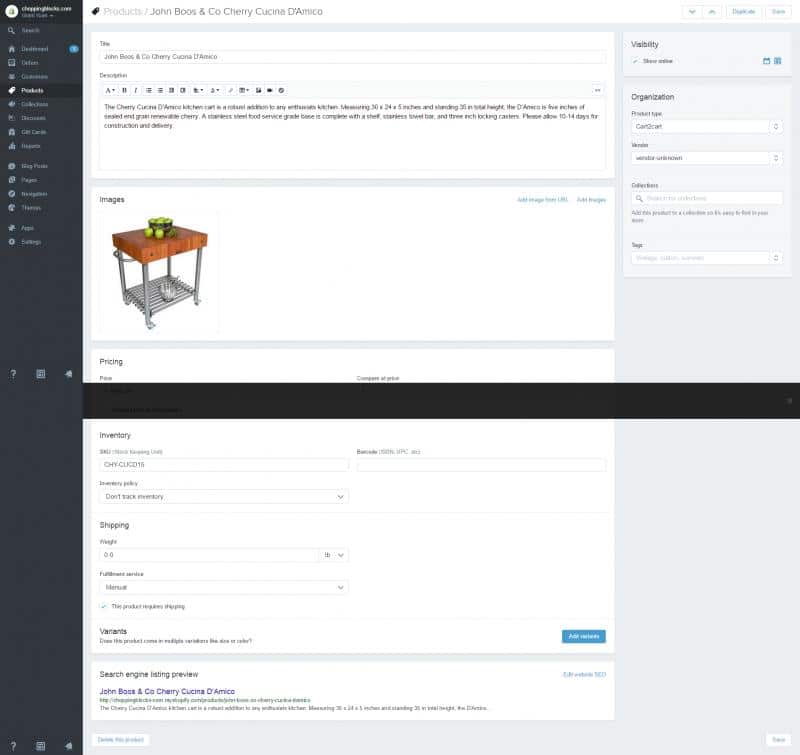This screenshot has width=800, height=755.
Task: Click the Reports bar chart icon
Action: 12,146
